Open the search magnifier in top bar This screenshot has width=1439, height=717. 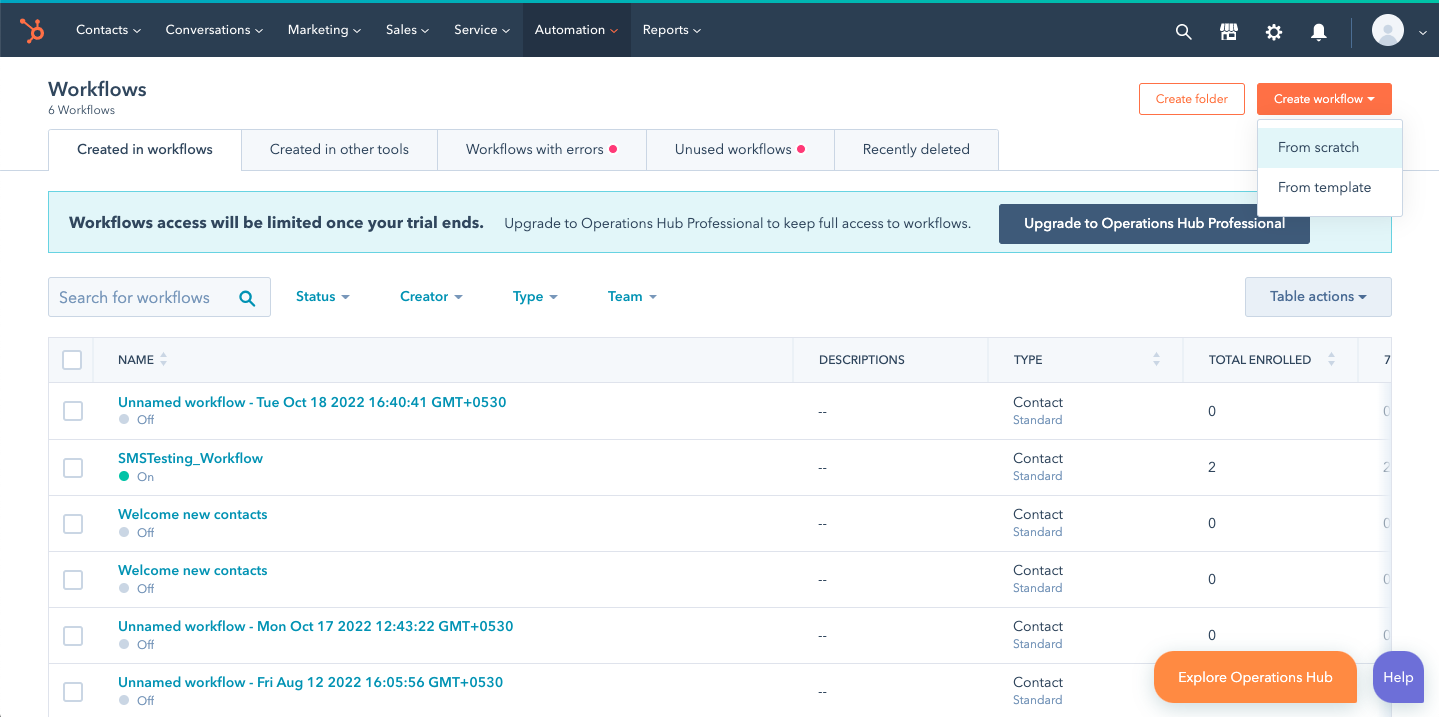coord(1183,32)
